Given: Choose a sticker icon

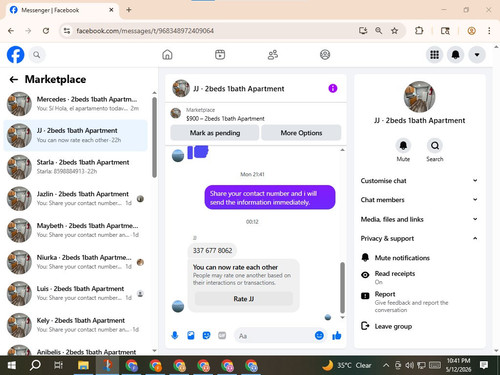Looking at the screenshot, I should point(206,335).
